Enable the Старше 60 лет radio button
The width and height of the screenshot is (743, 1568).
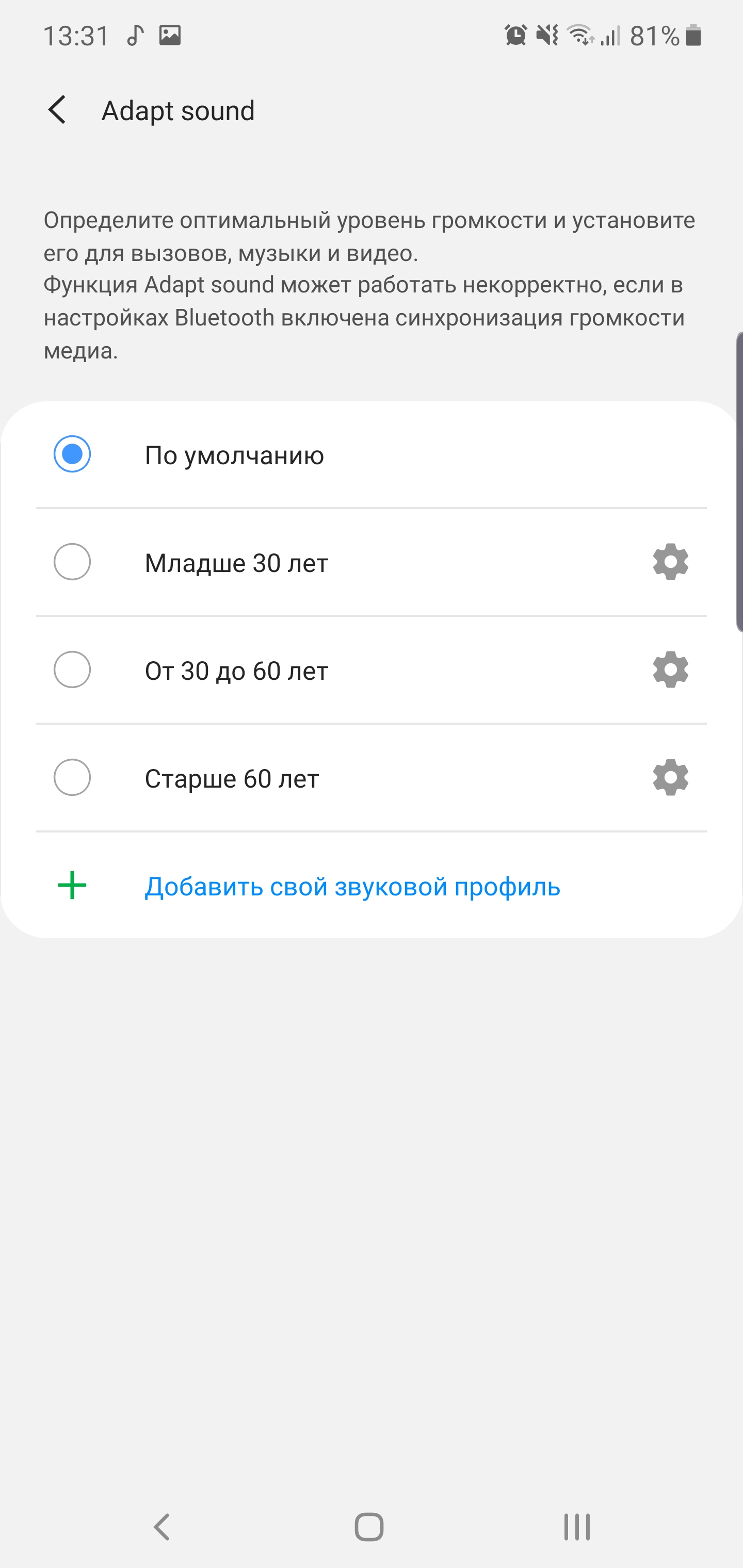click(72, 777)
